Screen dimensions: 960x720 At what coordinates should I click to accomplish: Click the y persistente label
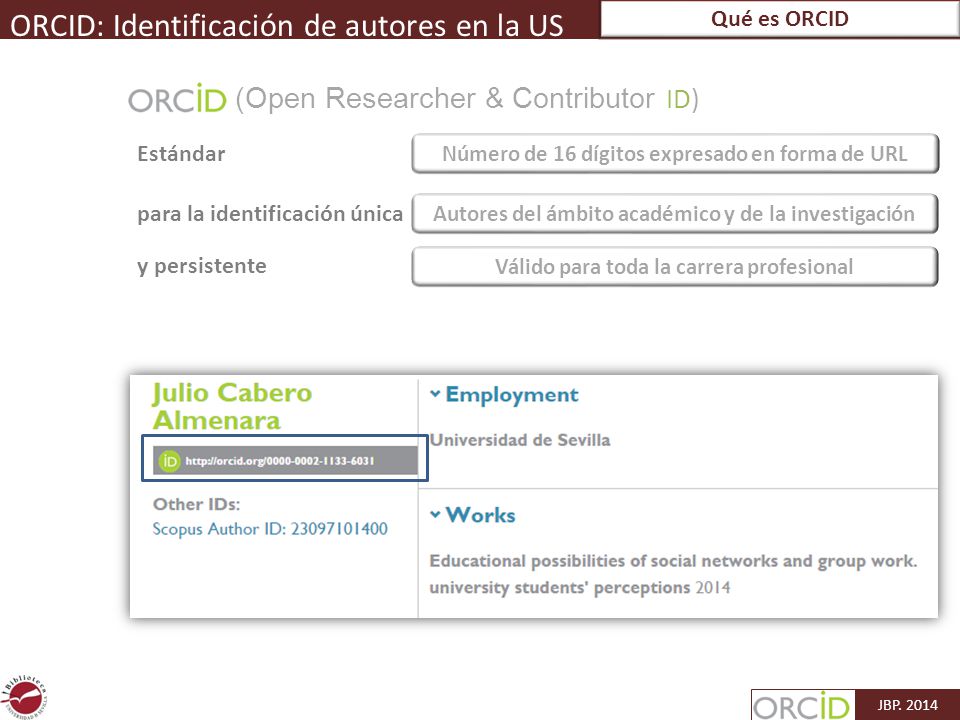202,266
